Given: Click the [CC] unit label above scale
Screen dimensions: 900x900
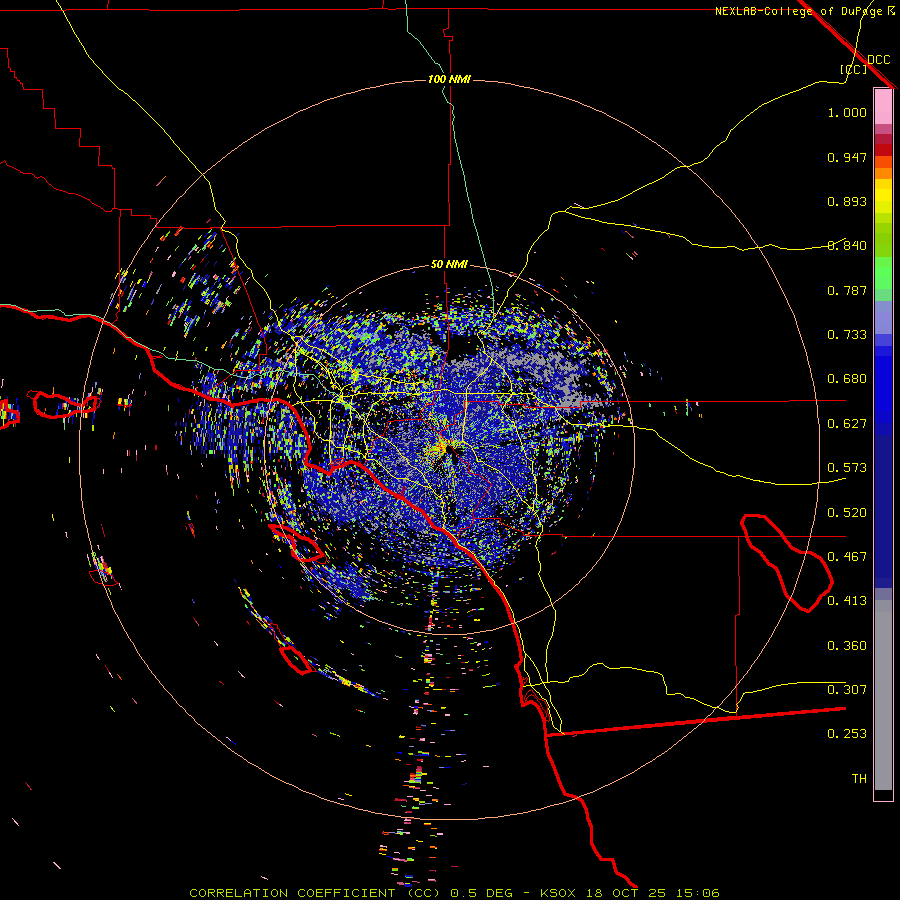Looking at the screenshot, I should 853,69.
